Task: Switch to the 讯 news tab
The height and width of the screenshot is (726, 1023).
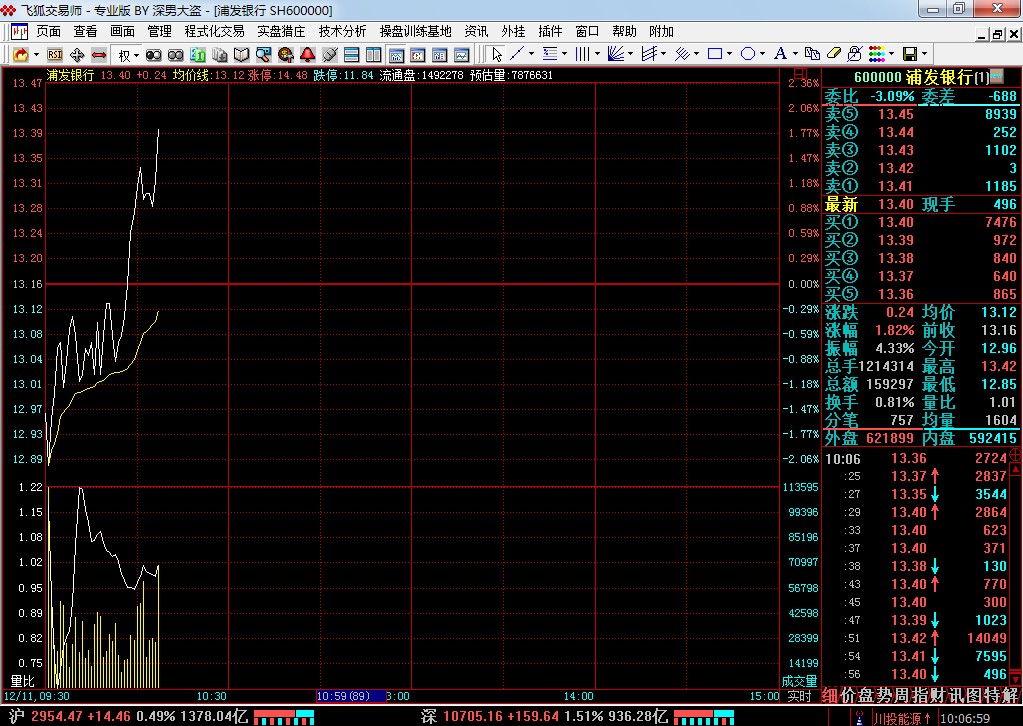Action: tap(955, 695)
